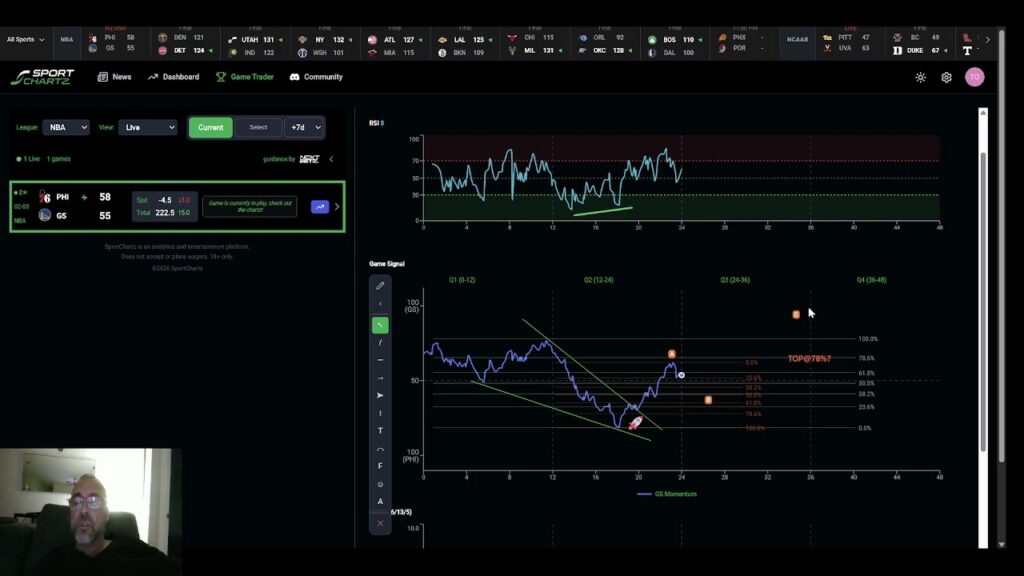This screenshot has height=576, width=1024.
Task: Open the purple chart icon for PHI-GS game
Action: 320,207
